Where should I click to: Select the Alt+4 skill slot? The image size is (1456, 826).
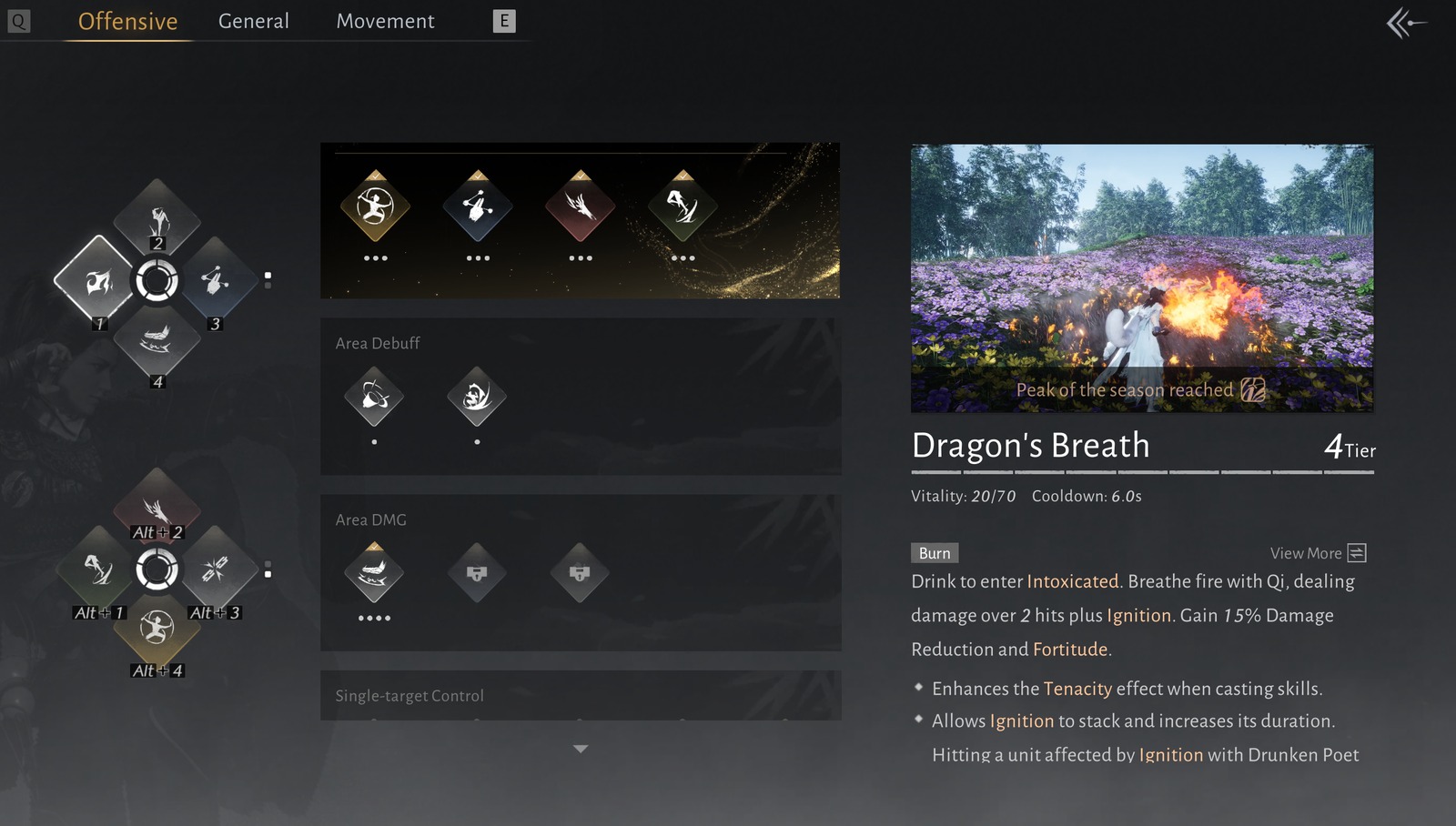(x=157, y=628)
